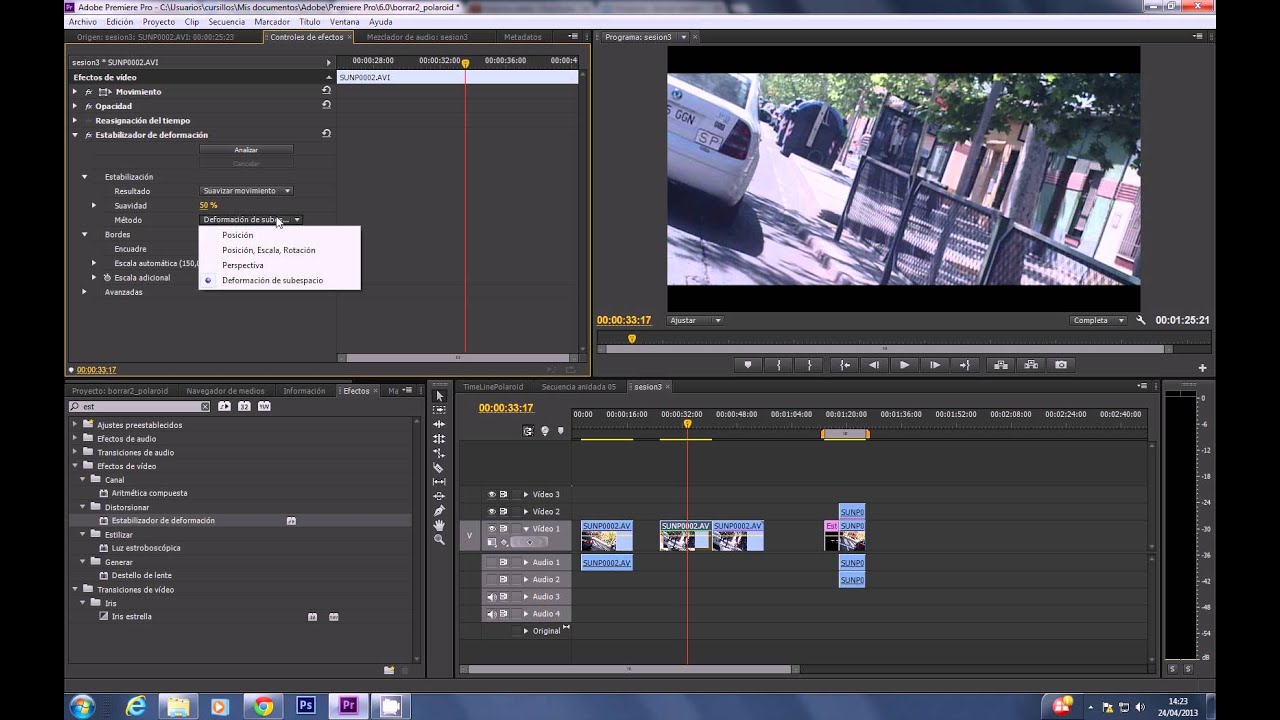Clear the effects search field
The width and height of the screenshot is (1280, 720).
point(205,407)
